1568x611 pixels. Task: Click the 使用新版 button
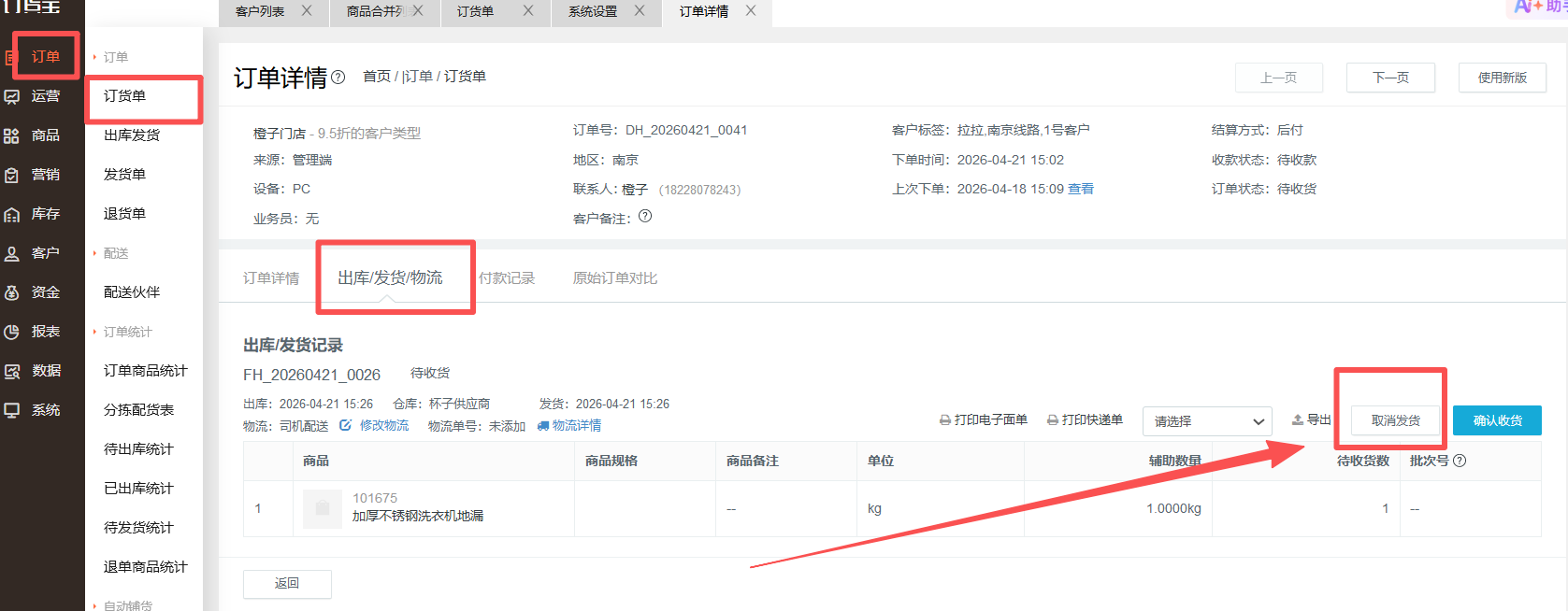[1503, 78]
